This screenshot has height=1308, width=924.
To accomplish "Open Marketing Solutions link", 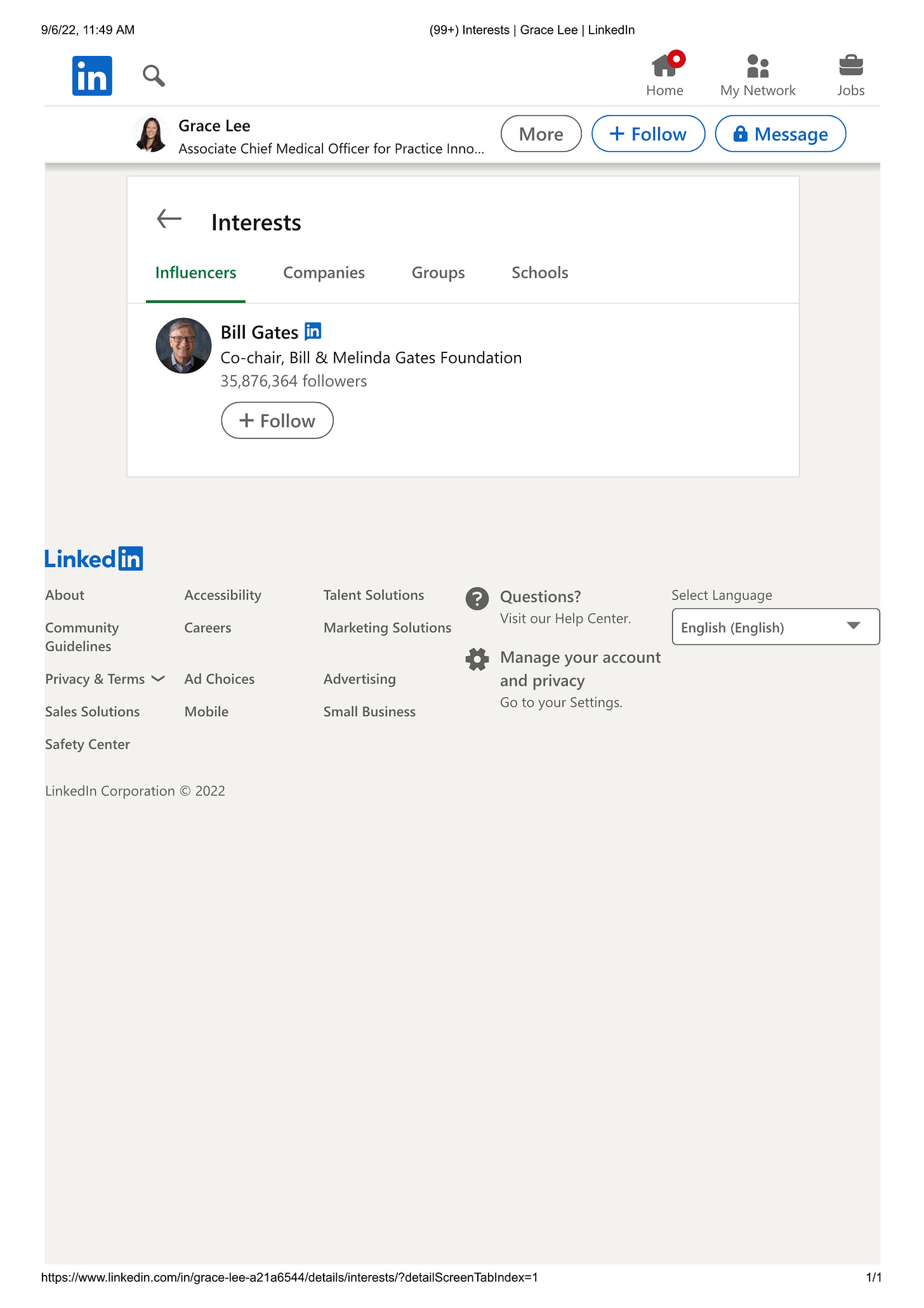I will click(387, 627).
